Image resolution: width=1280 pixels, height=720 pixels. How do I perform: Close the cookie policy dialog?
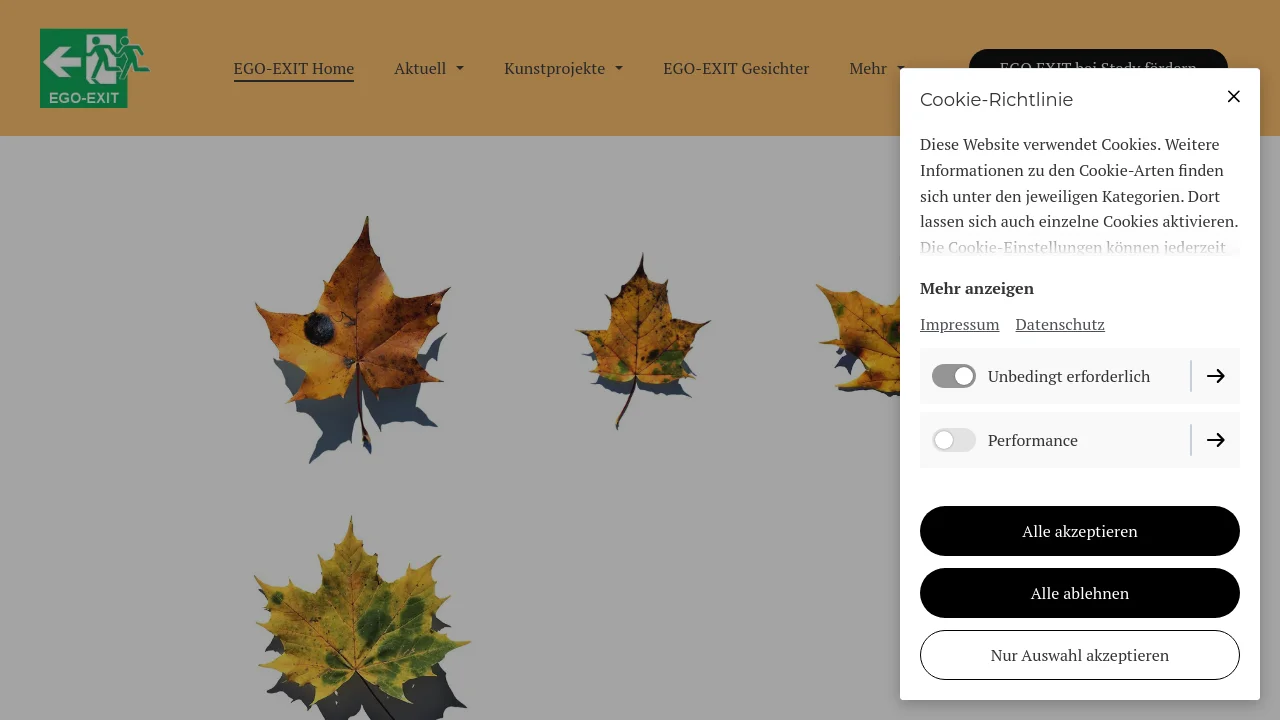click(x=1233, y=96)
